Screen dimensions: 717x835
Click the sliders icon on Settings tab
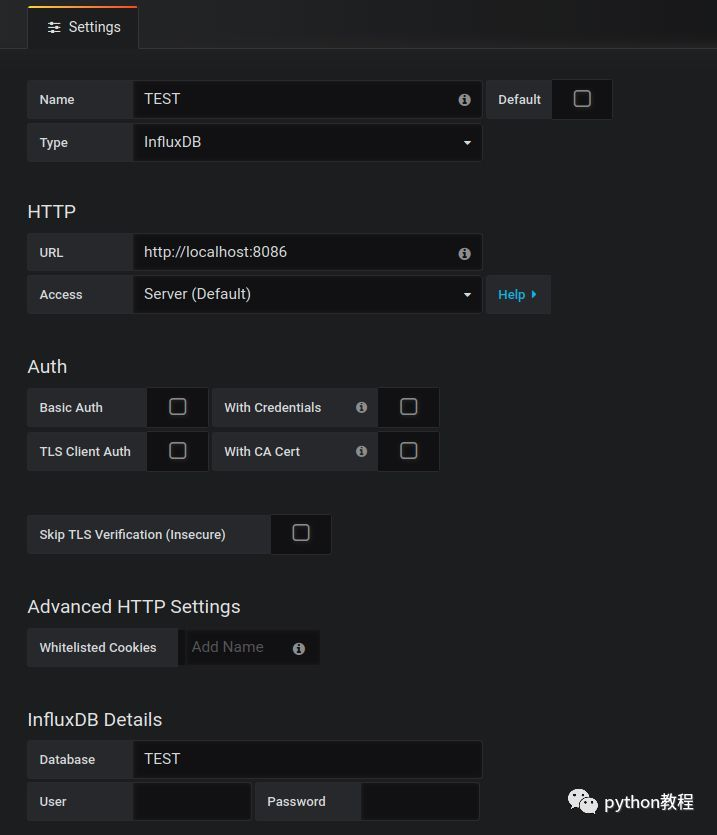tap(54, 27)
